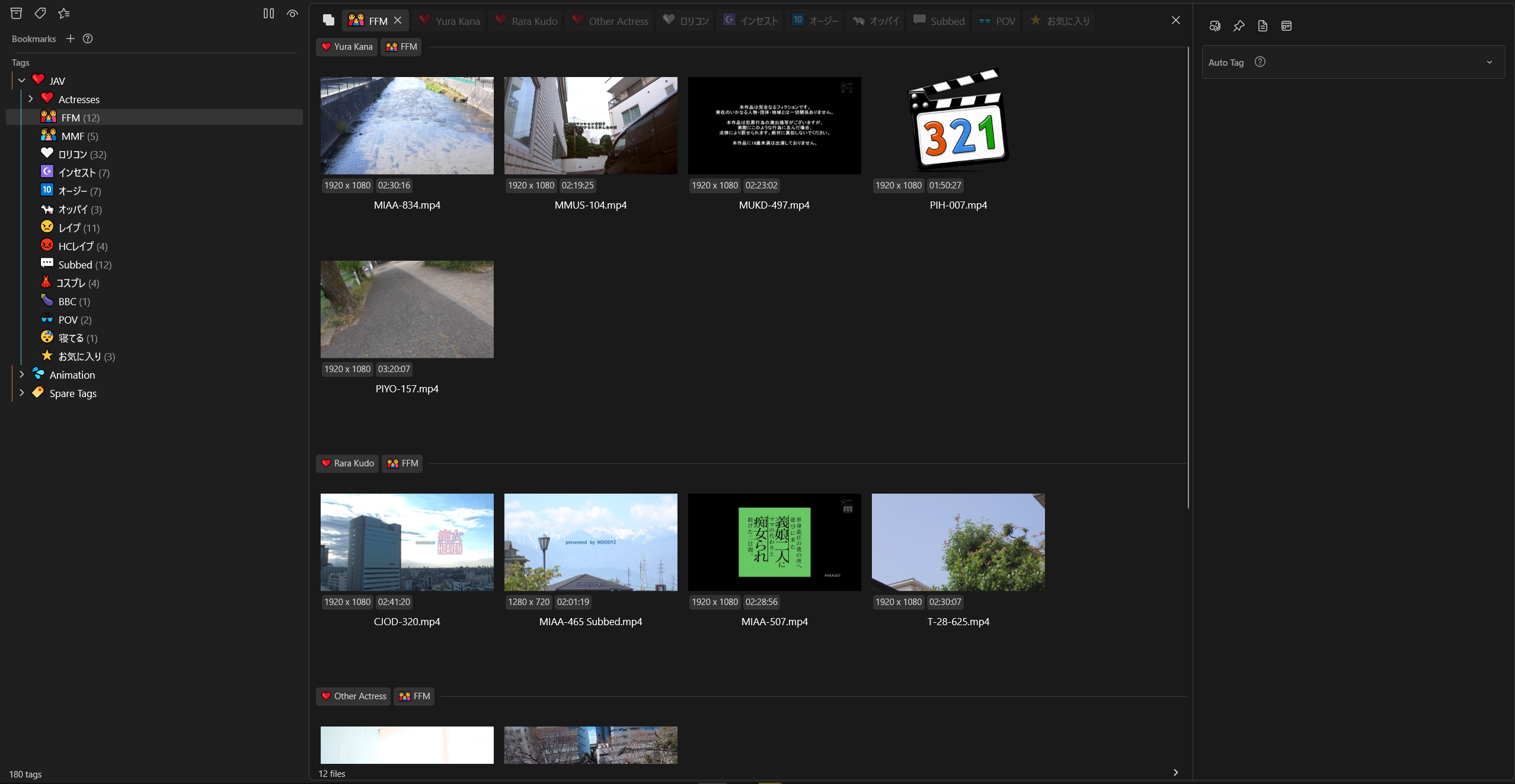The height and width of the screenshot is (784, 1515).
Task: Open the Auto Tag help question mark
Action: [x=1260, y=62]
